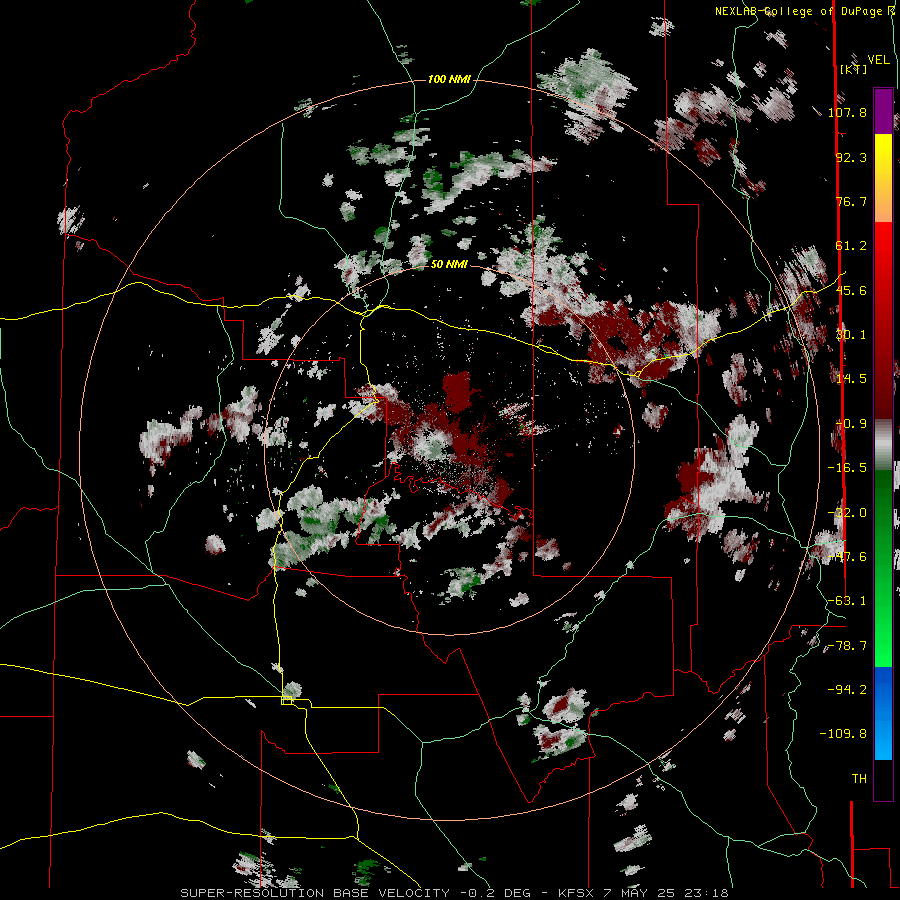
Task: Click the -47.6 velocity scale value
Action: click(847, 557)
